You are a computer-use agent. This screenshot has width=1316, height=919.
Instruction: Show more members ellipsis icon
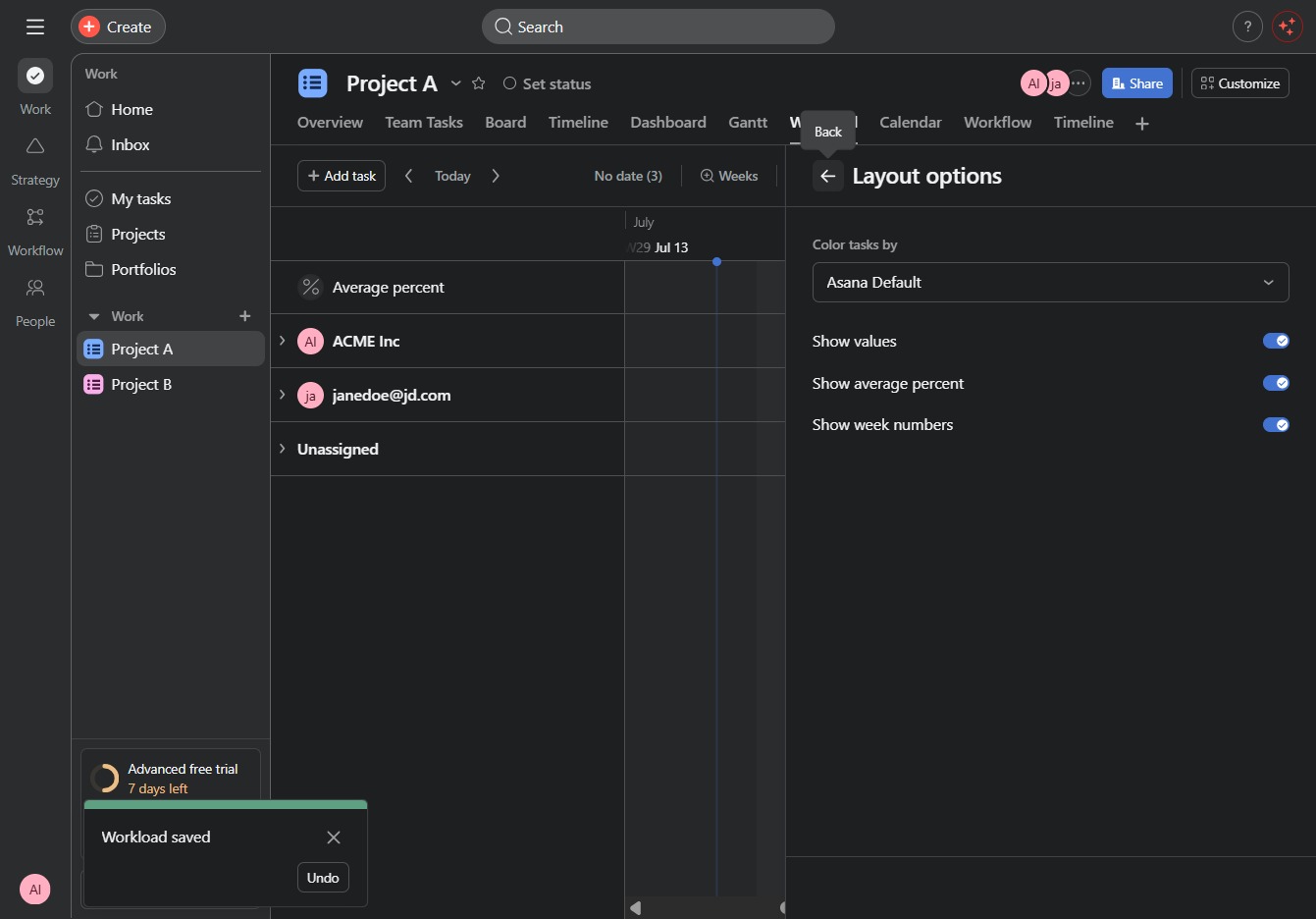click(1079, 83)
